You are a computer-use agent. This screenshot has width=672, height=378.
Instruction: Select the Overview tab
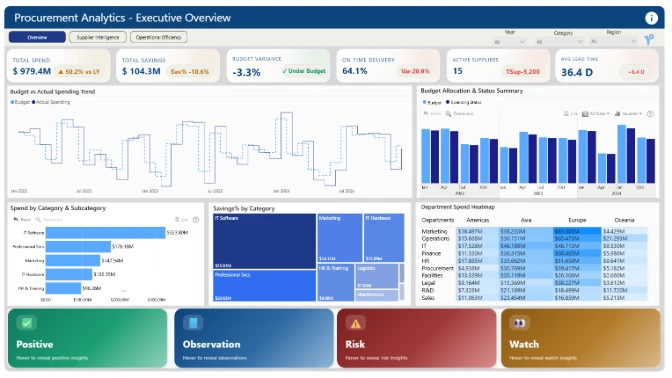37,37
